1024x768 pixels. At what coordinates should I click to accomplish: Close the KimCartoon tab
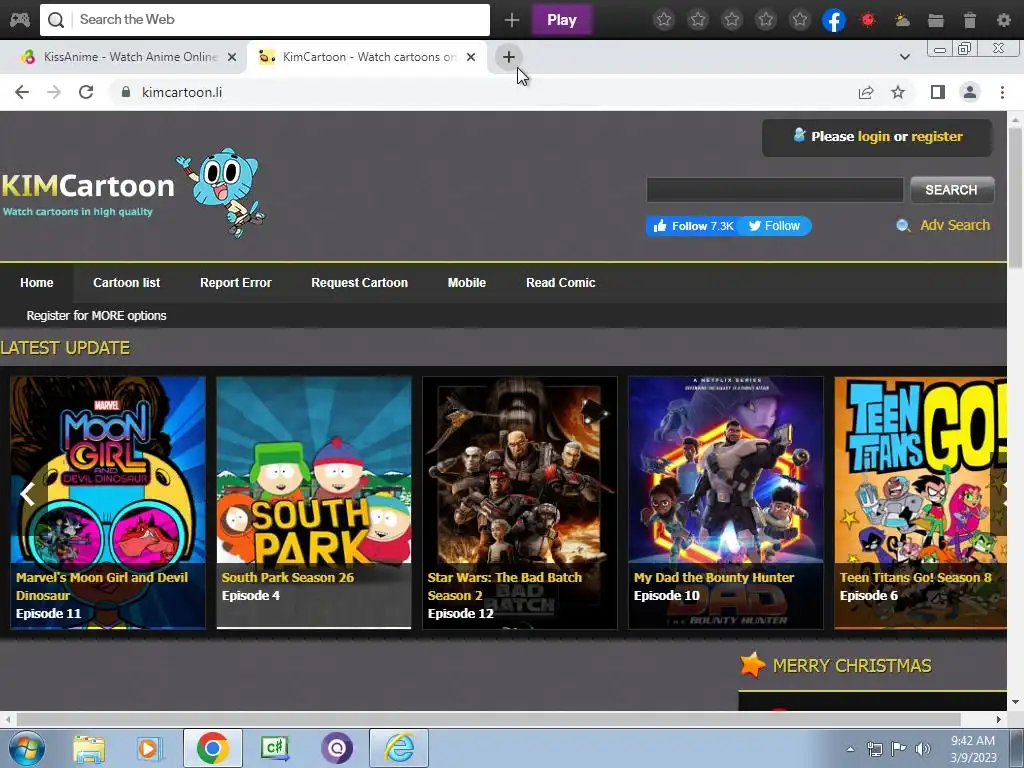(471, 57)
